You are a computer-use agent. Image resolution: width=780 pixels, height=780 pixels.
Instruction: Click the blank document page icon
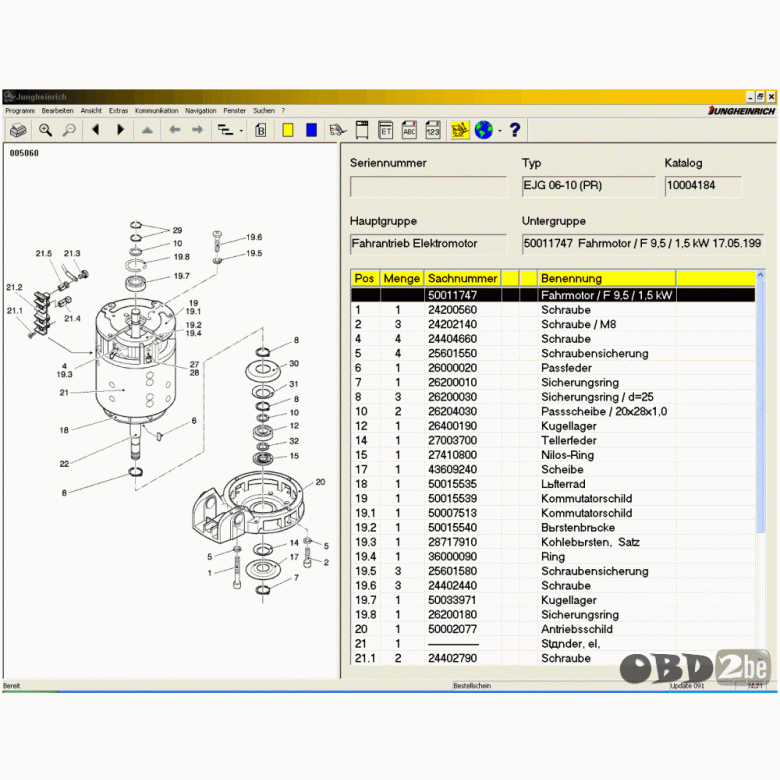(362, 130)
